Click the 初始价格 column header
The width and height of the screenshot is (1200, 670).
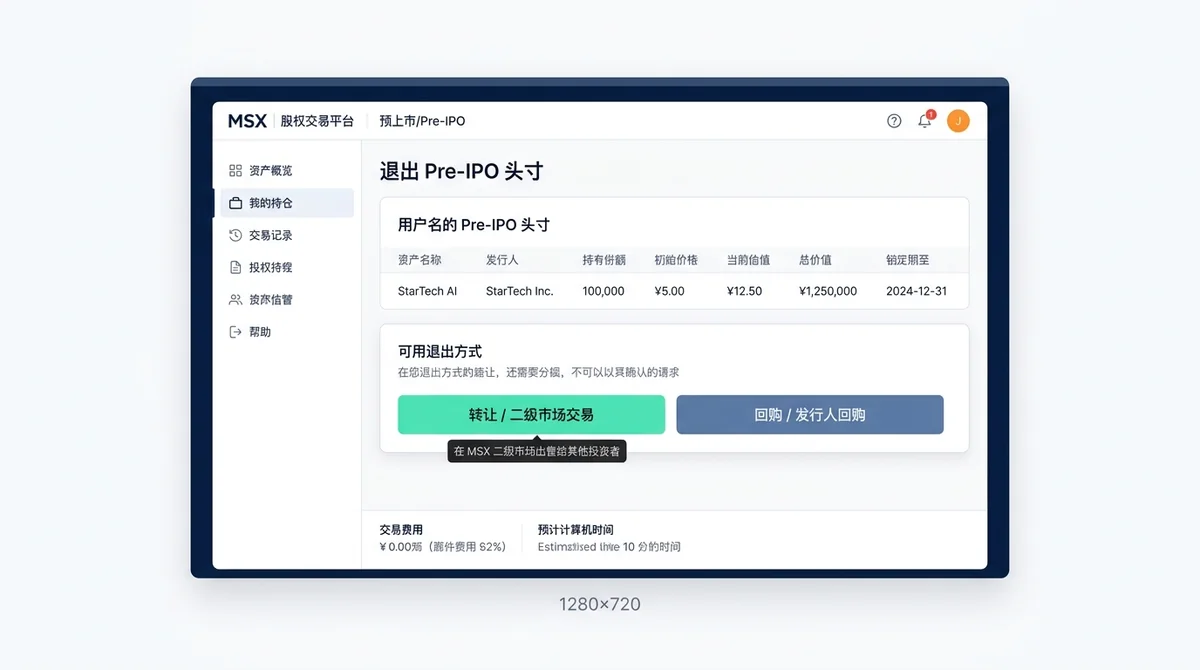coord(676,260)
